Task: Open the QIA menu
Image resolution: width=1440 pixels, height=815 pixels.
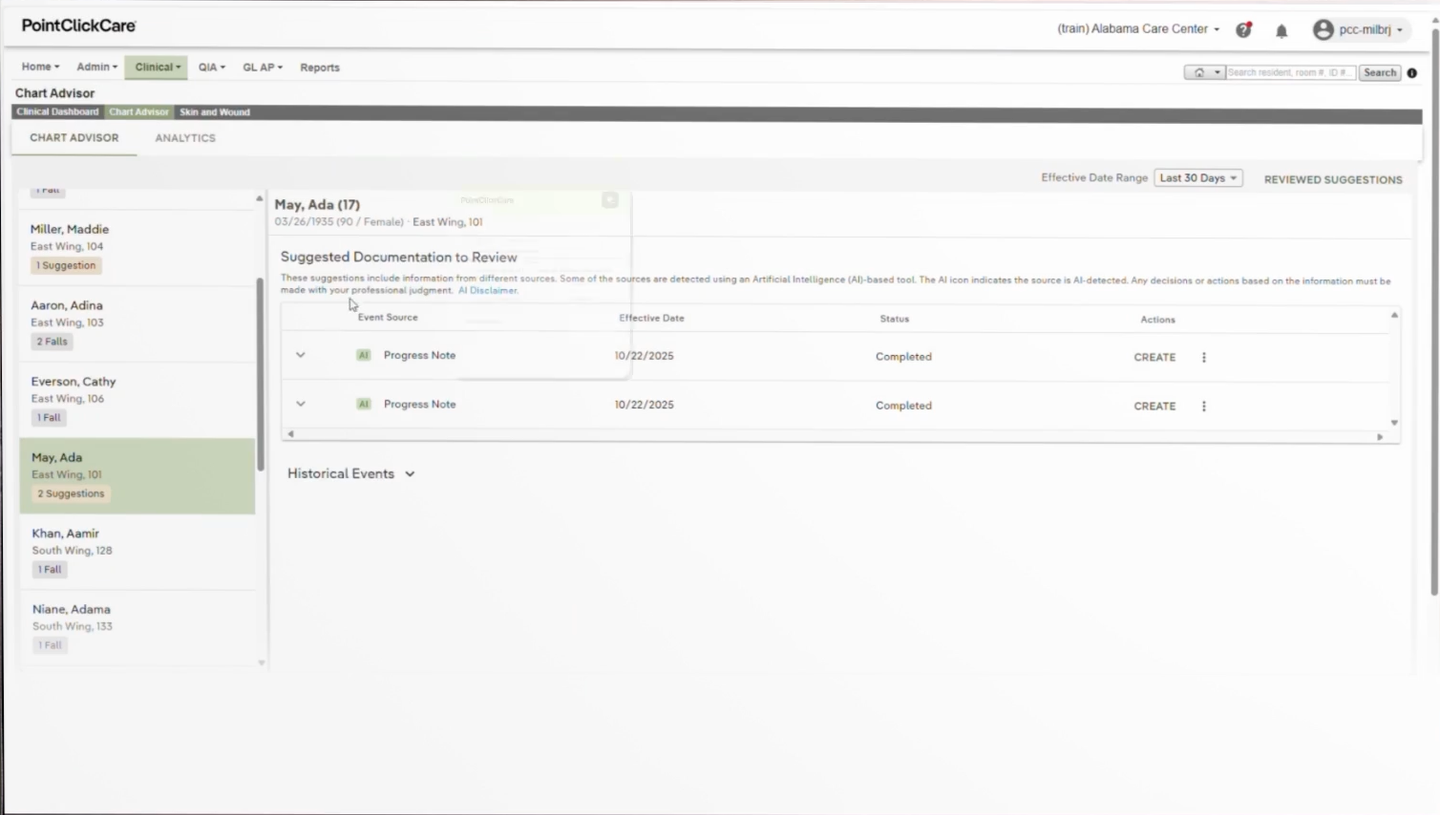Action: click(211, 67)
